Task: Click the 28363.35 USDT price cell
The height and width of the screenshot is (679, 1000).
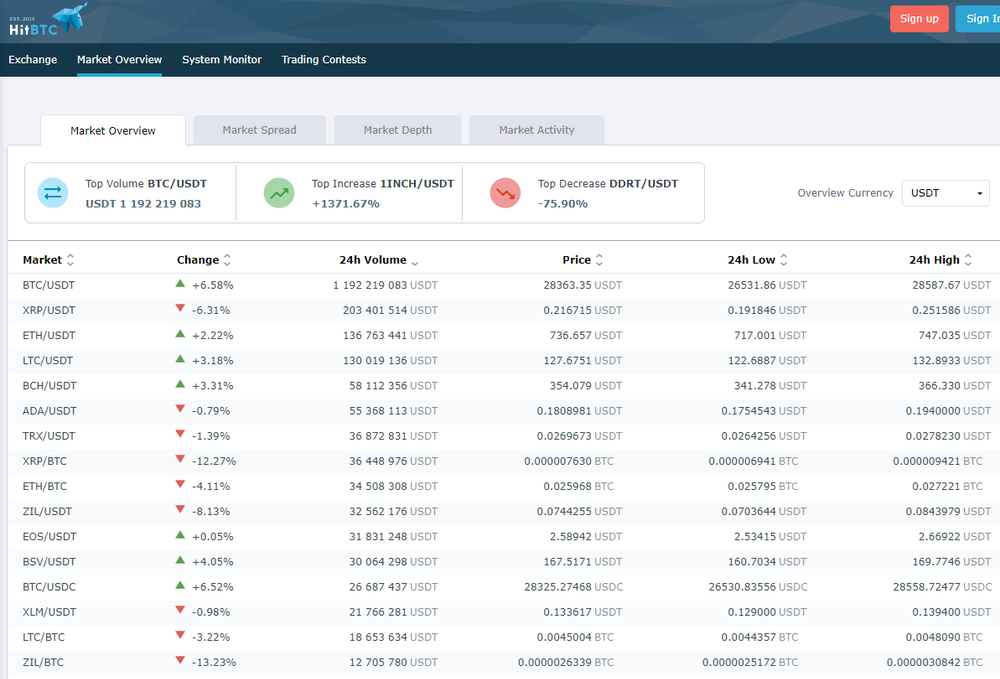Action: pos(582,285)
